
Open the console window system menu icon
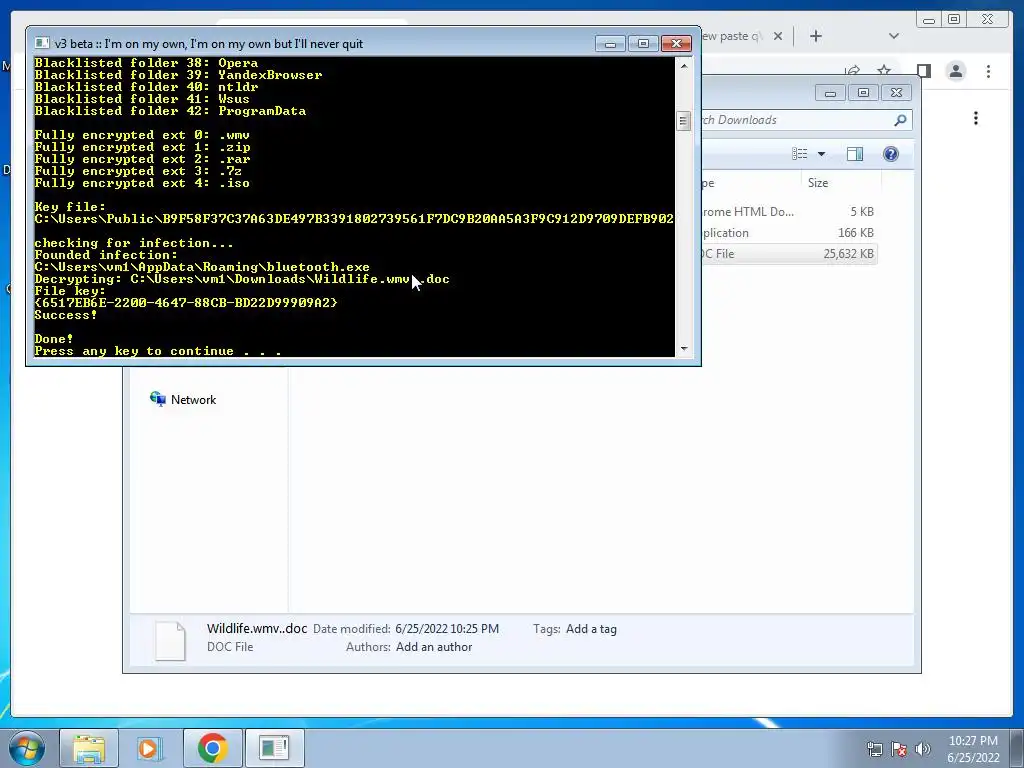click(42, 43)
